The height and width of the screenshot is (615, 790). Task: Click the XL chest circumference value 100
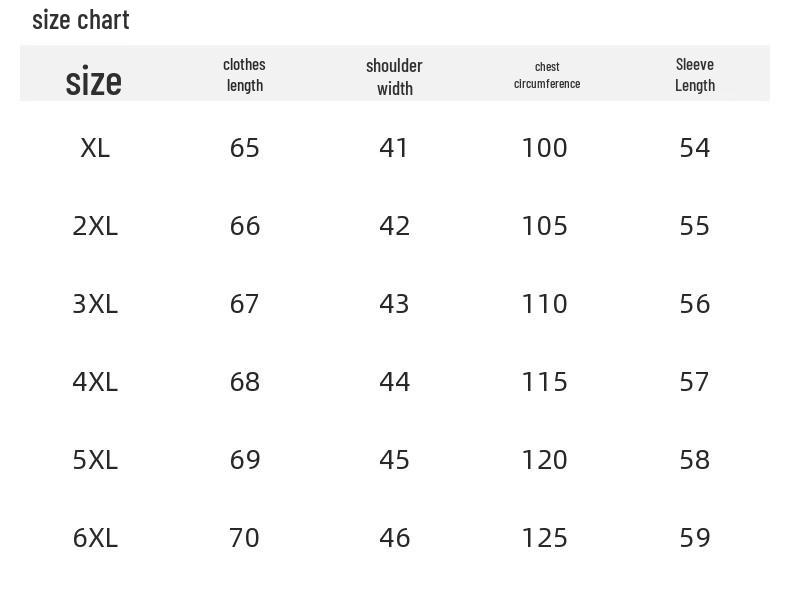click(x=544, y=148)
